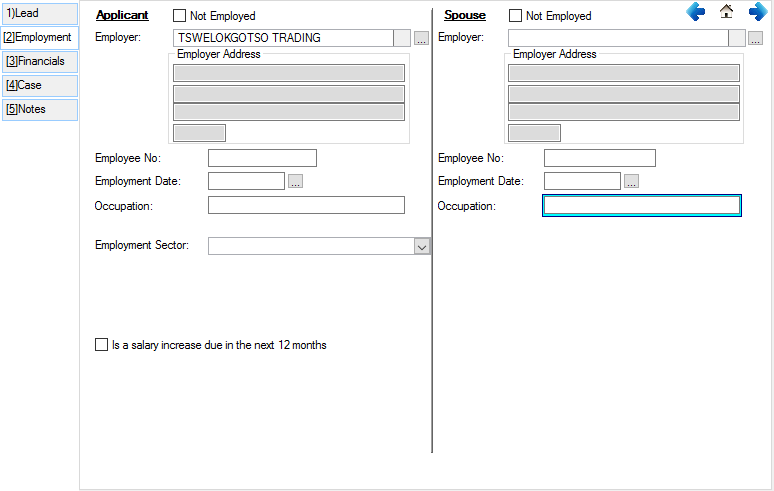Tick spouse Not Employed checkbox
Viewport: 774px width, 491px height.
[x=516, y=16]
